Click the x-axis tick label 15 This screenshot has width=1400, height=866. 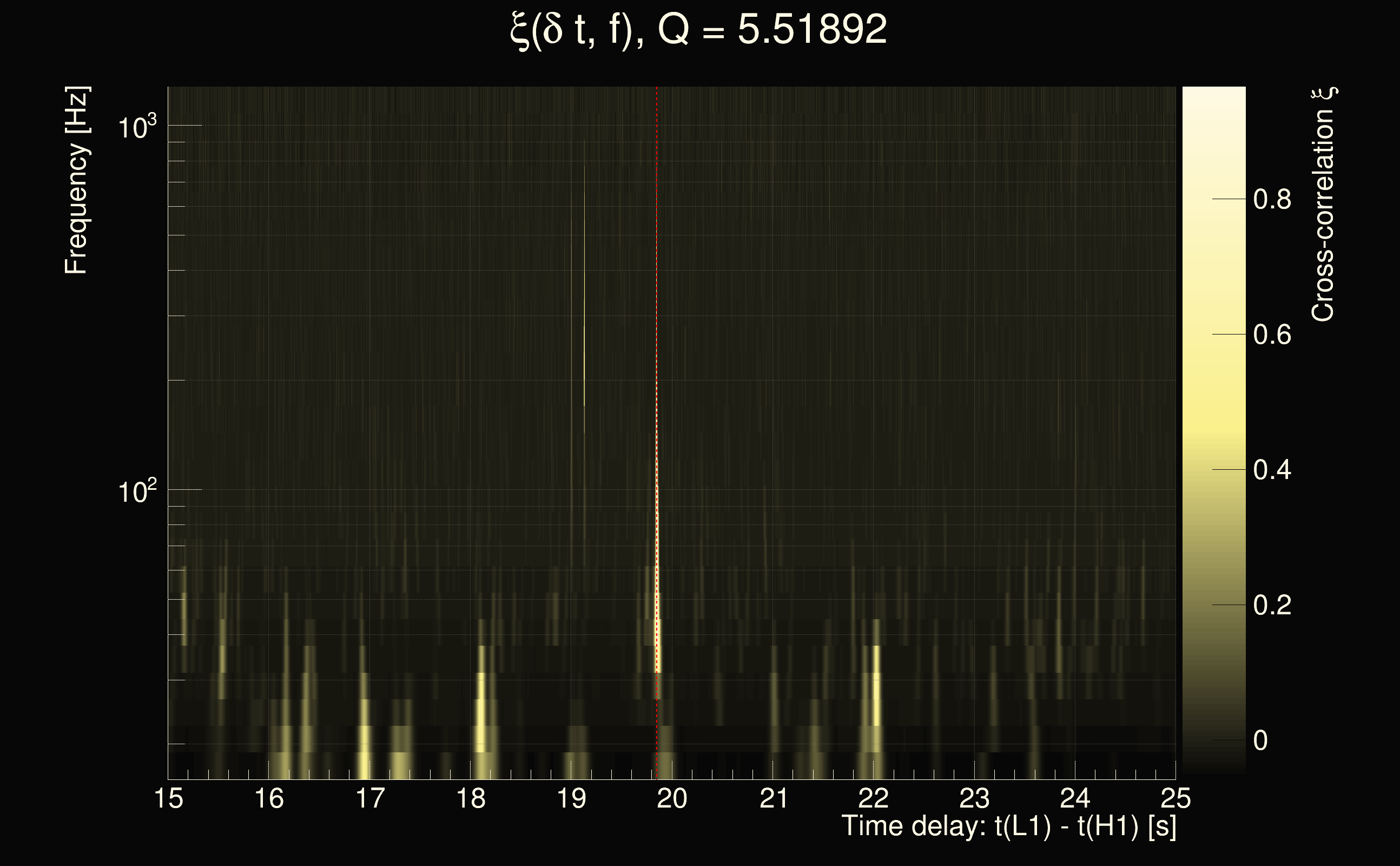coord(169,798)
